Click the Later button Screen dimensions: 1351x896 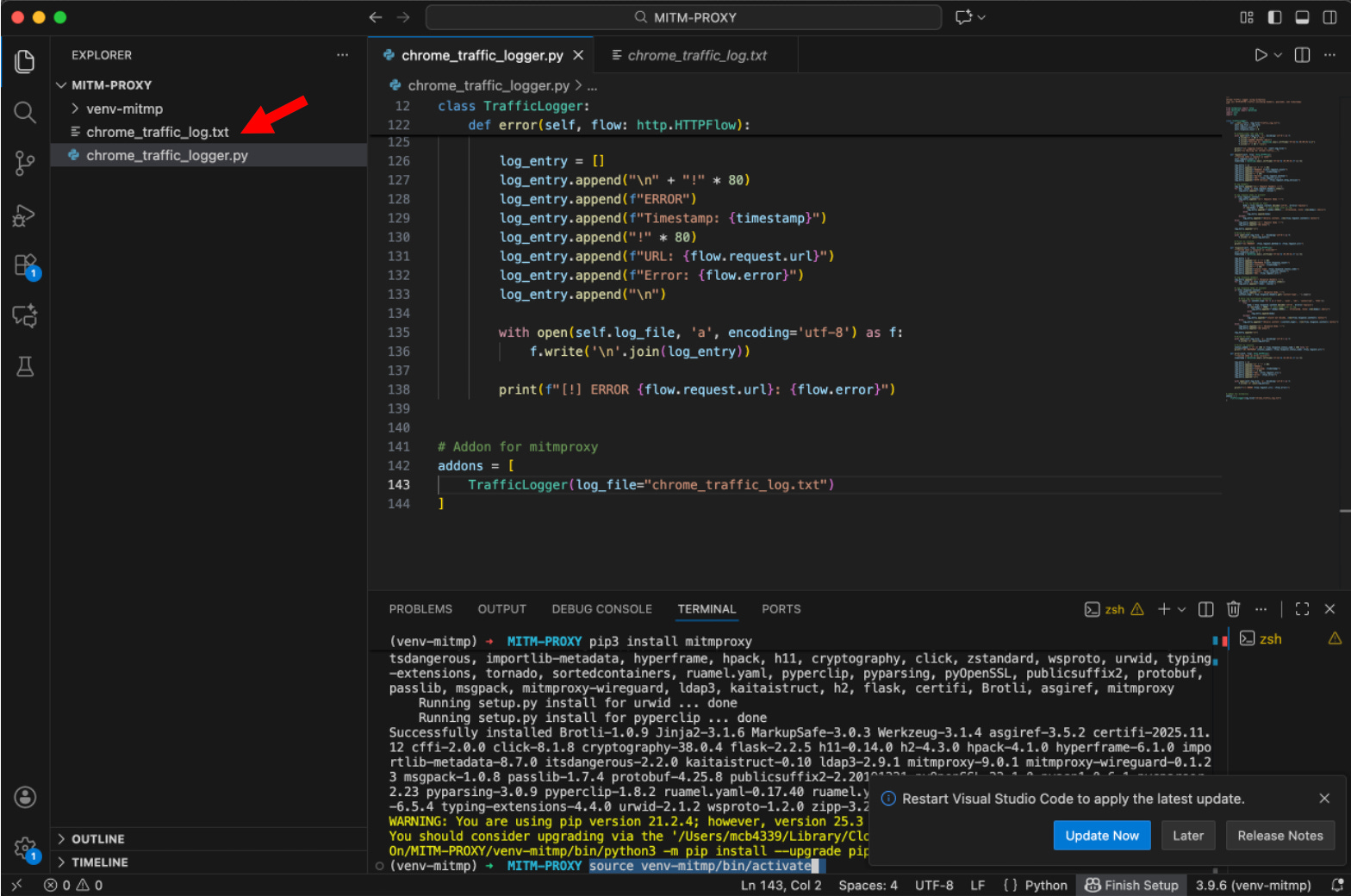tap(1188, 836)
